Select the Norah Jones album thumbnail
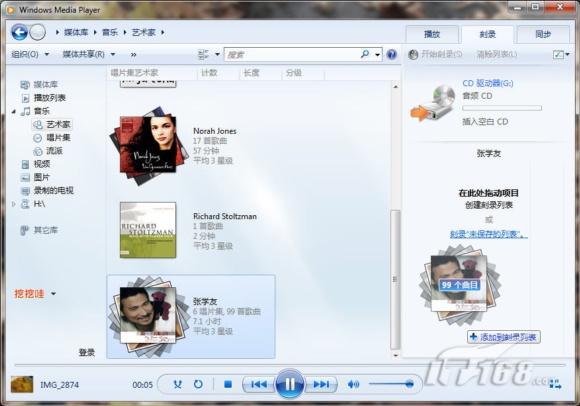580x406 pixels. point(148,146)
